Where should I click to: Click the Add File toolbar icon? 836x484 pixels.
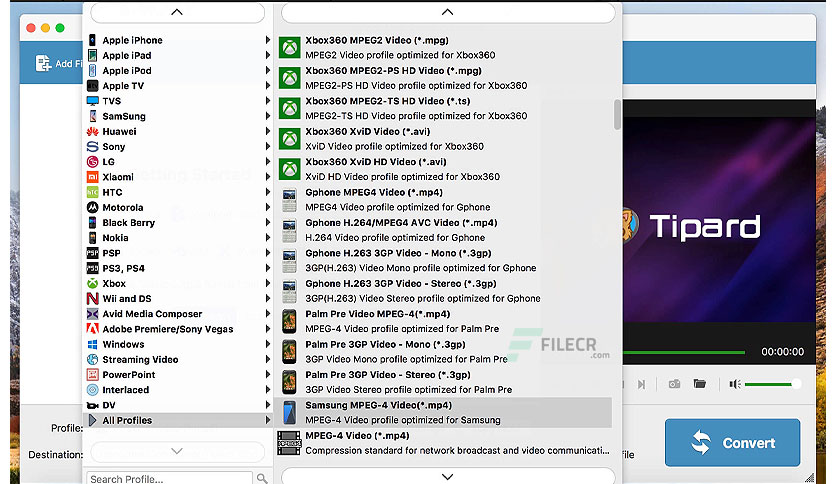pyautogui.click(x=43, y=63)
